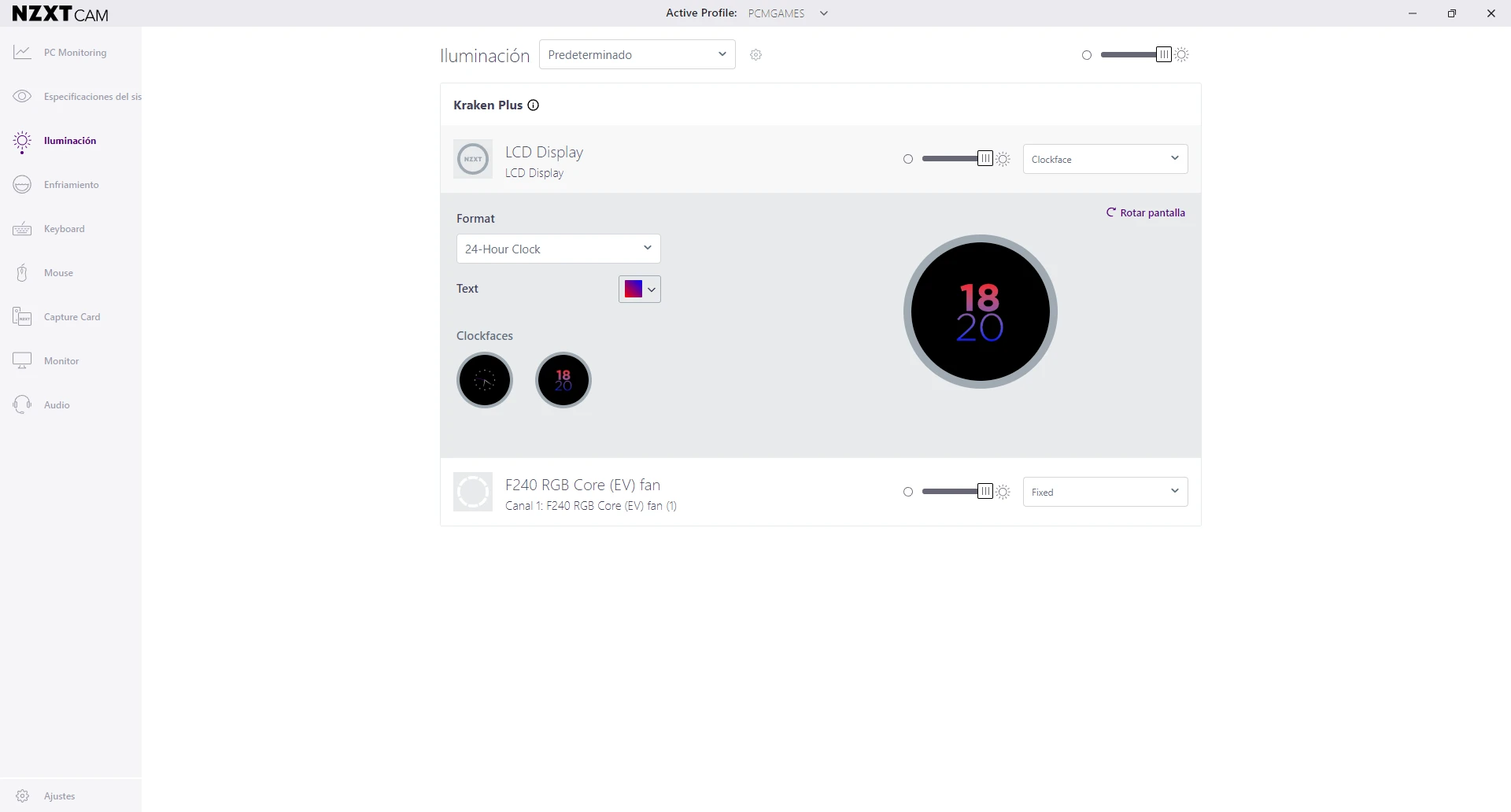Screen dimensions: 1511x812
Task: Click F240 fan maximum brightness sun icon
Action: (x=1003, y=492)
